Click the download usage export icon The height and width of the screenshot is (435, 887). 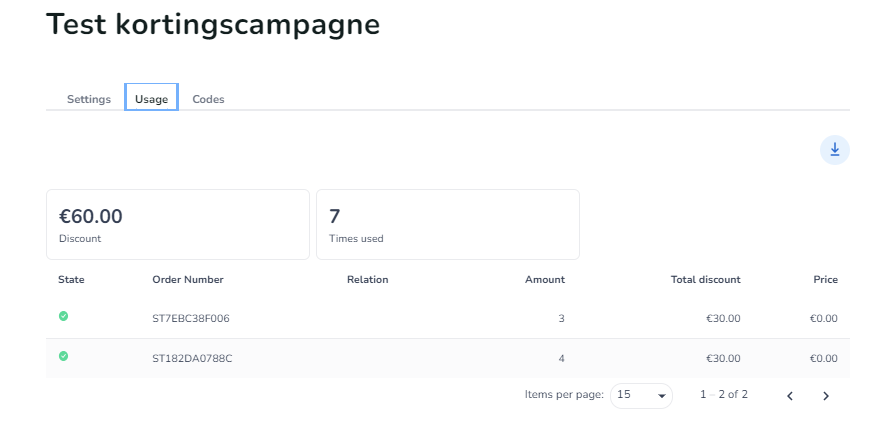[834, 150]
